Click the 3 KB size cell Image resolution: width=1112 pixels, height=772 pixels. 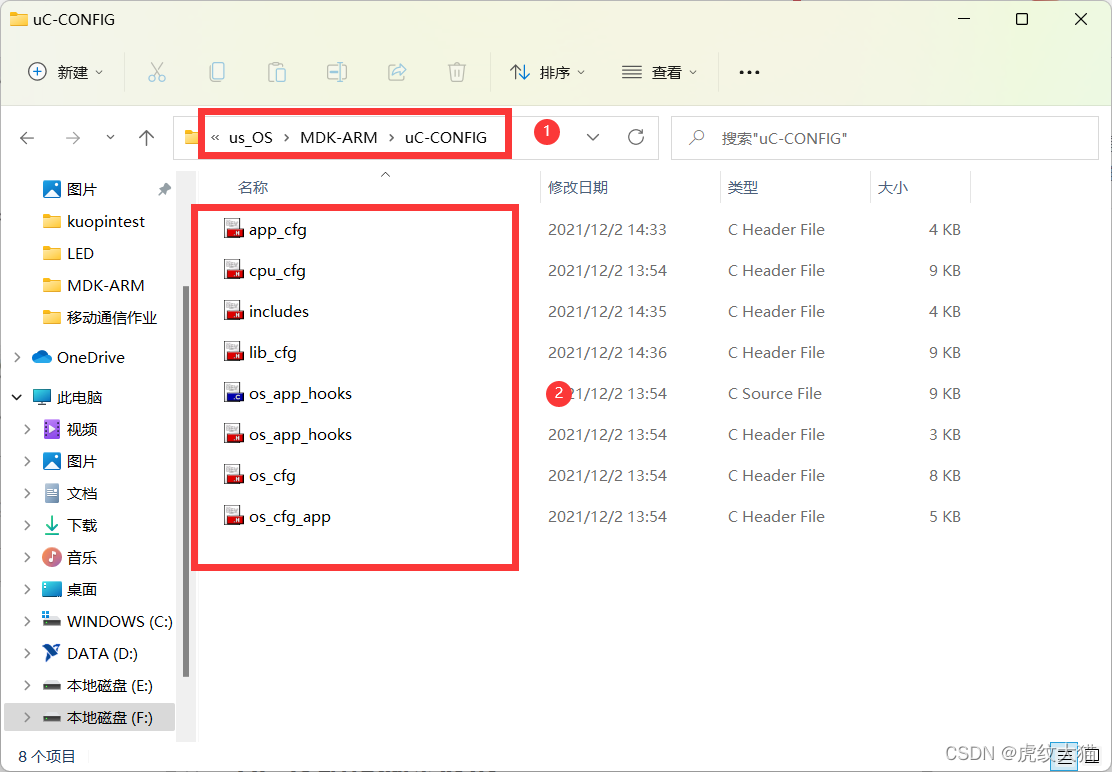tap(945, 435)
